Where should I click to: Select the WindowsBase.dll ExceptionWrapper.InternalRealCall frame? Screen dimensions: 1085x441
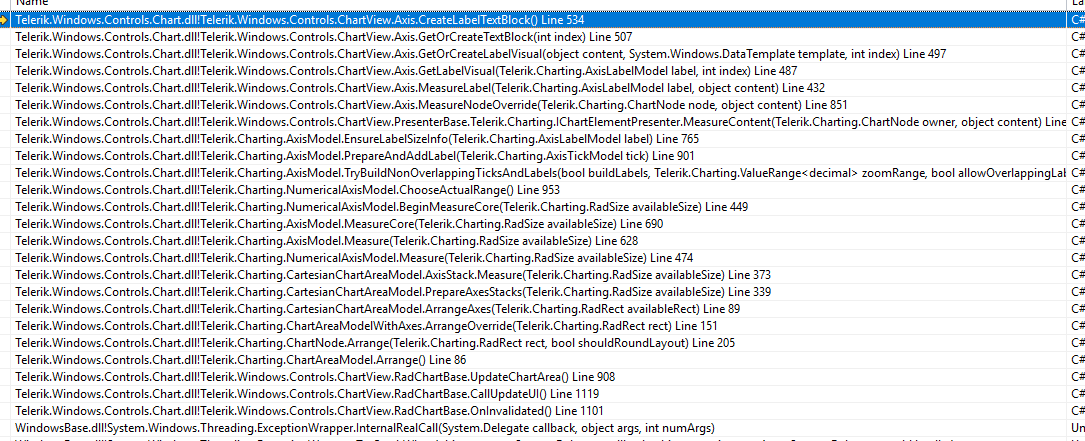540,427
